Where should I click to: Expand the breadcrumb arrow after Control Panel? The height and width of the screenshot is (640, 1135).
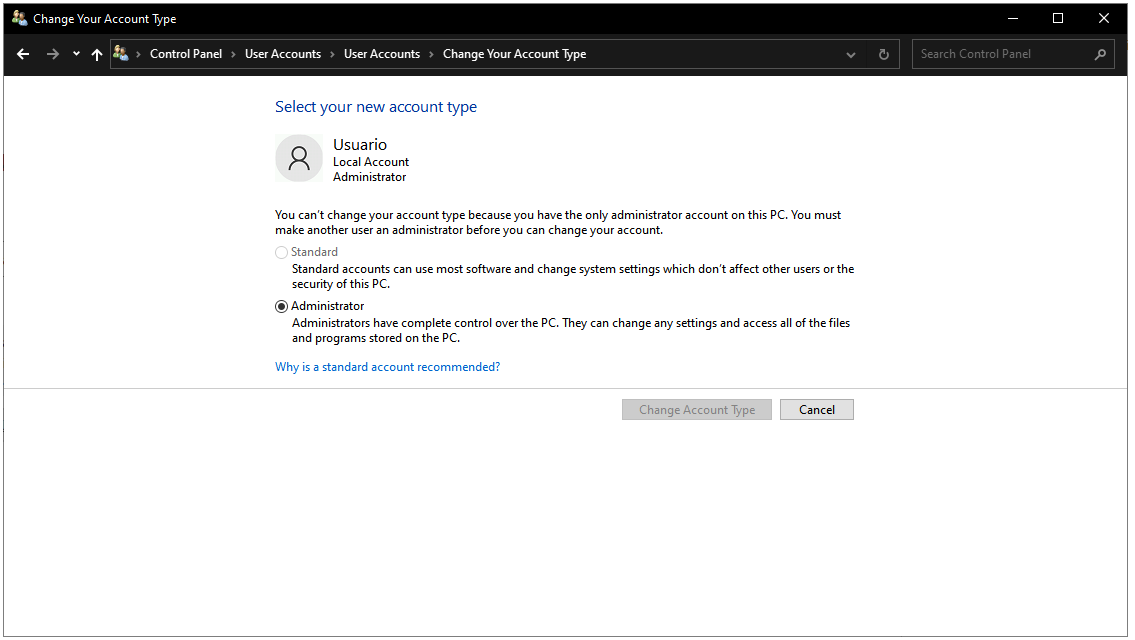(231, 54)
